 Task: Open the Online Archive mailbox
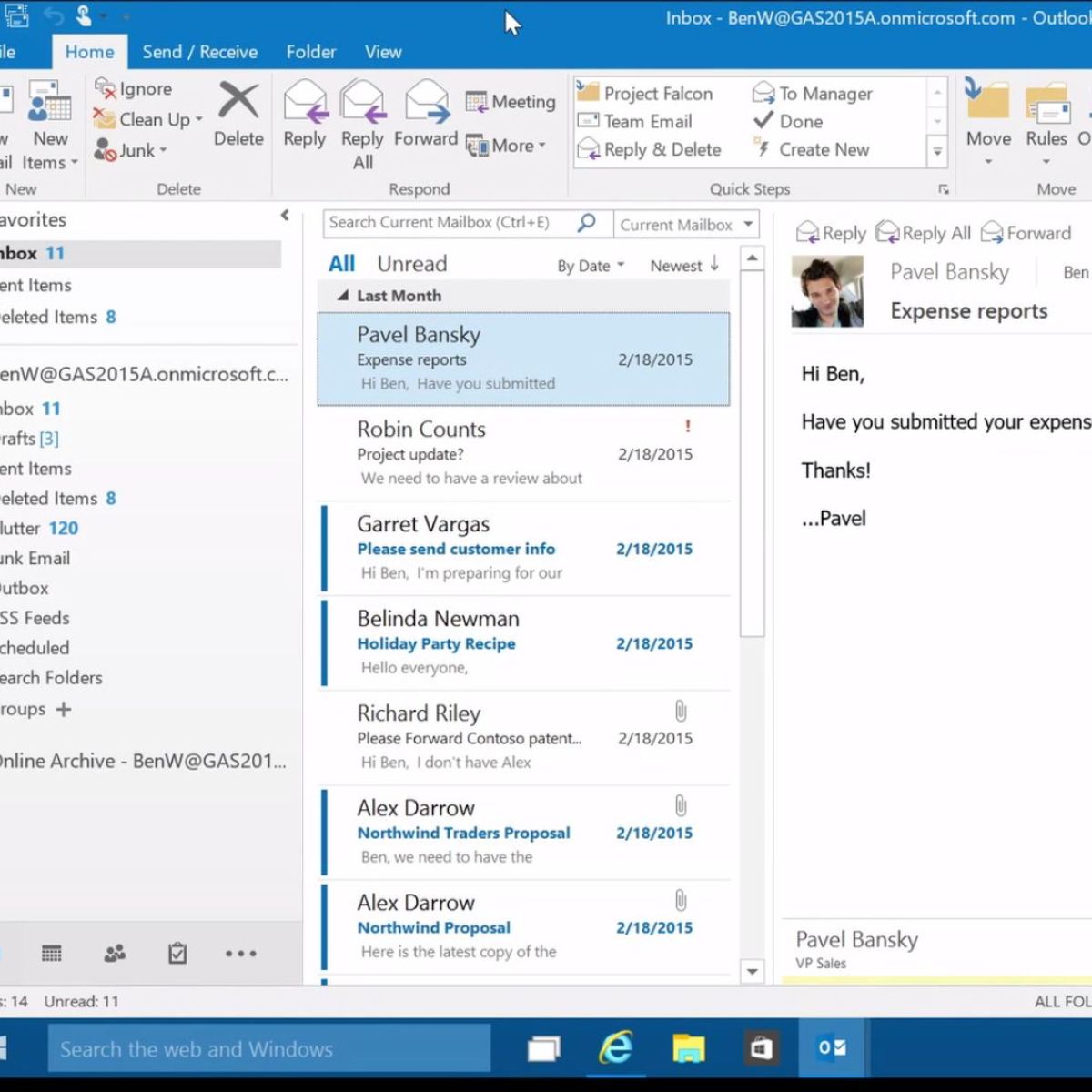point(143,761)
